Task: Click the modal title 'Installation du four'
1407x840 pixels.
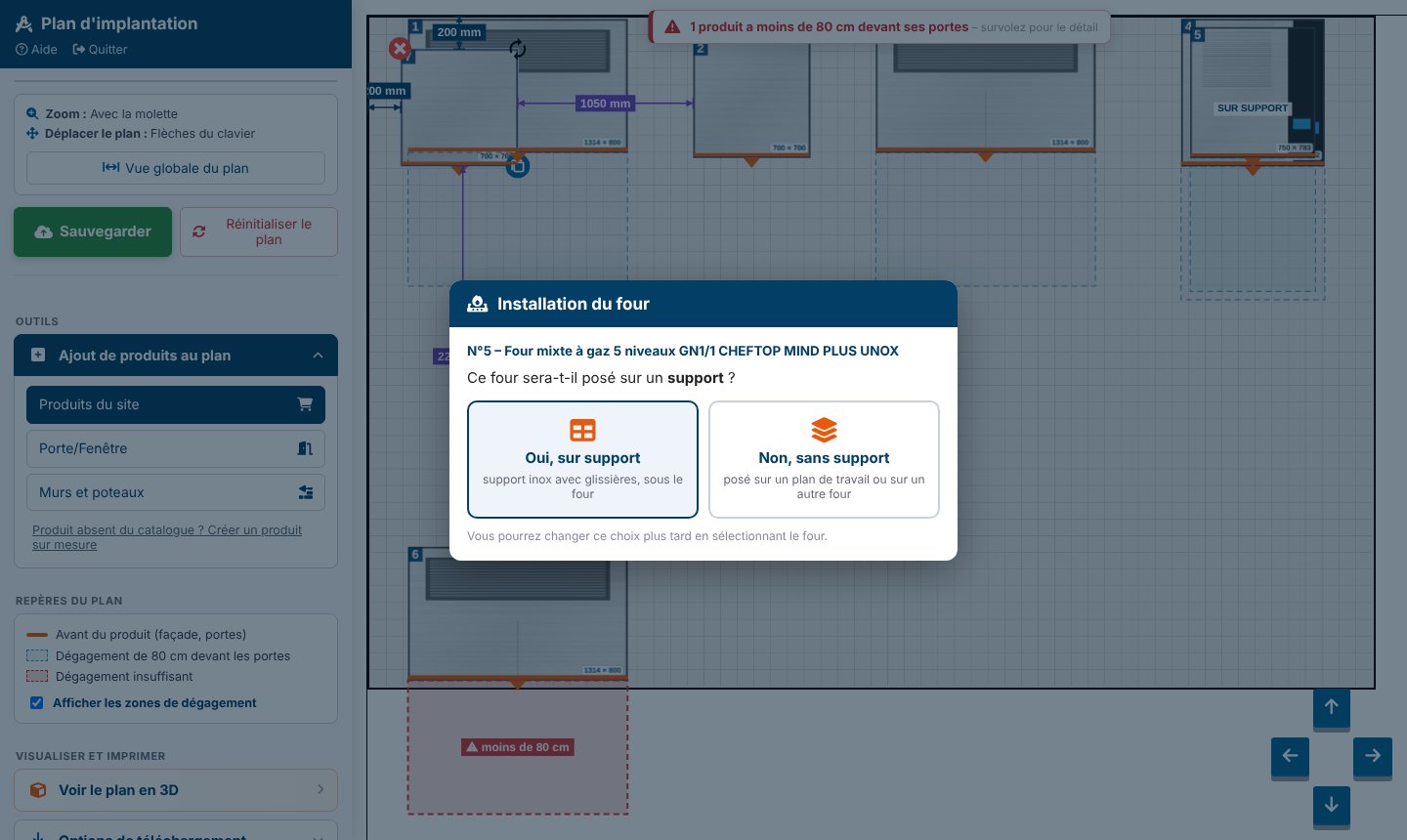Action: pos(574,304)
